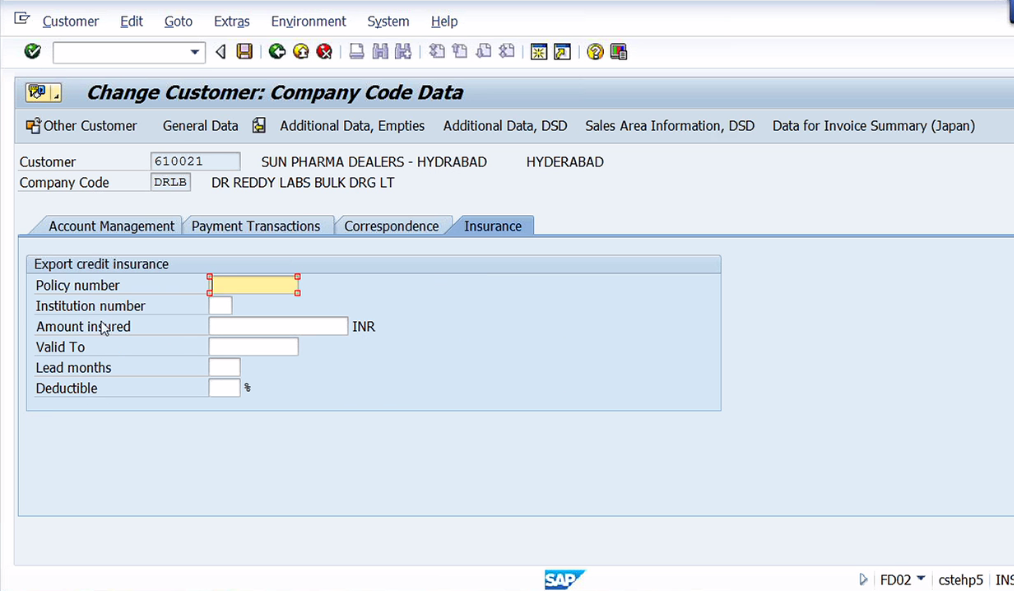1014x591 pixels.
Task: Click the green checkmark Enter icon
Action: pos(32,52)
